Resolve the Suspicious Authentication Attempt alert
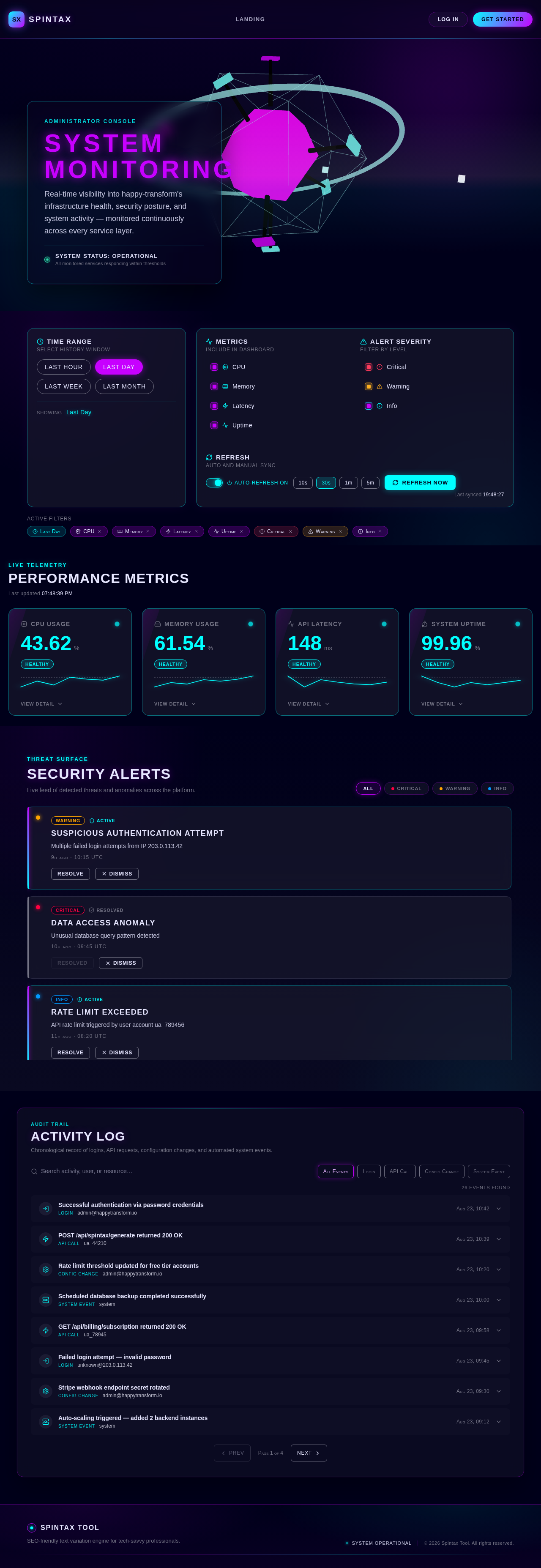541x1568 pixels. tap(71, 874)
